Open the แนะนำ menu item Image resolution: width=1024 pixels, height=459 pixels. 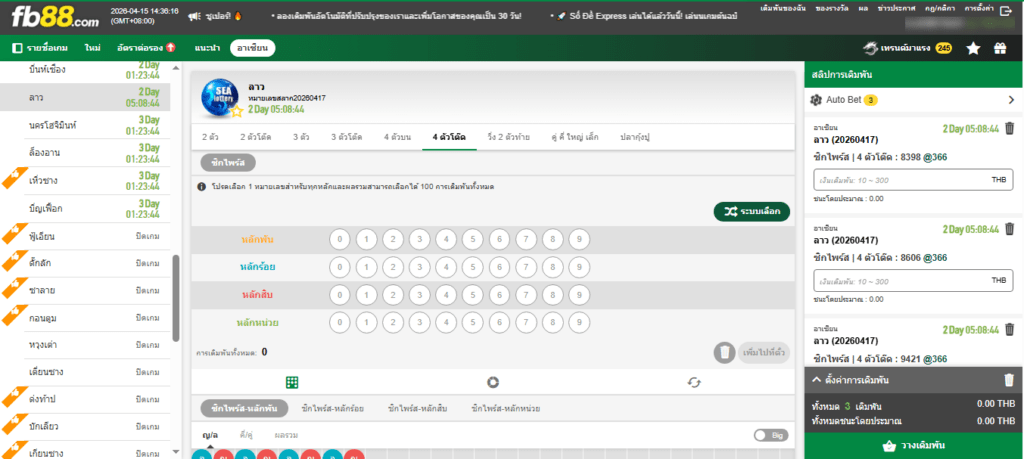[x=207, y=48]
